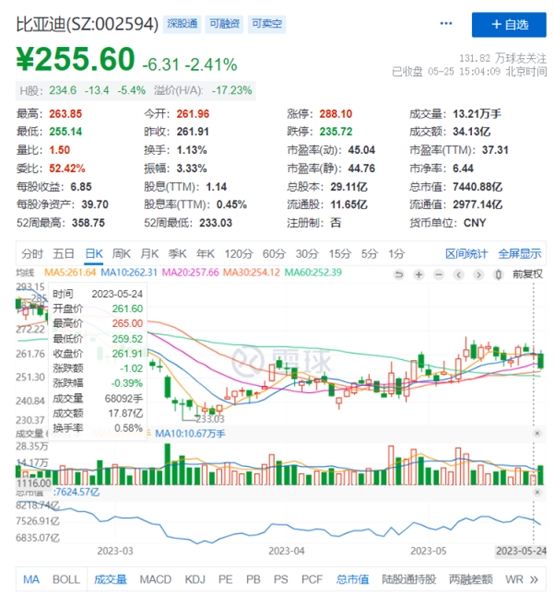Toggle the PCF indicator
The width and height of the screenshot is (554, 594).
[x=312, y=579]
